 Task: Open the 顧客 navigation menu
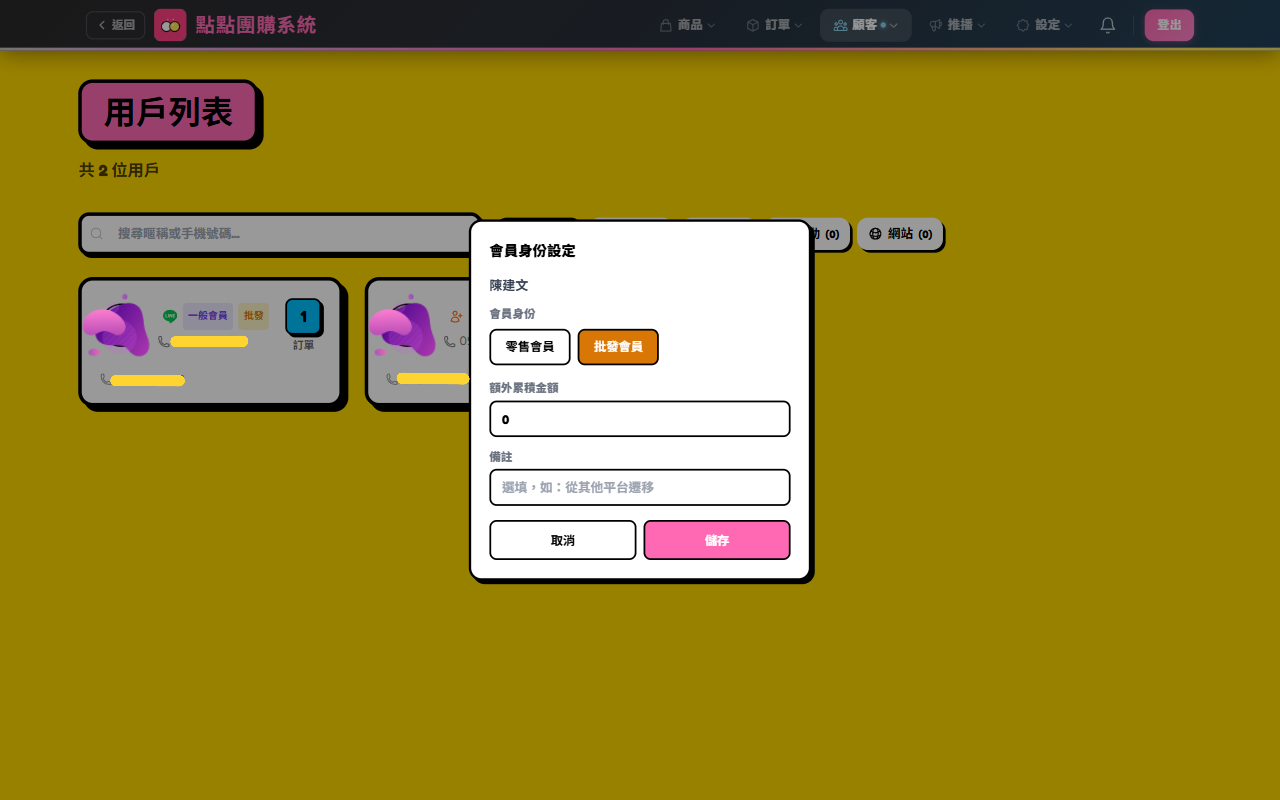(865, 25)
